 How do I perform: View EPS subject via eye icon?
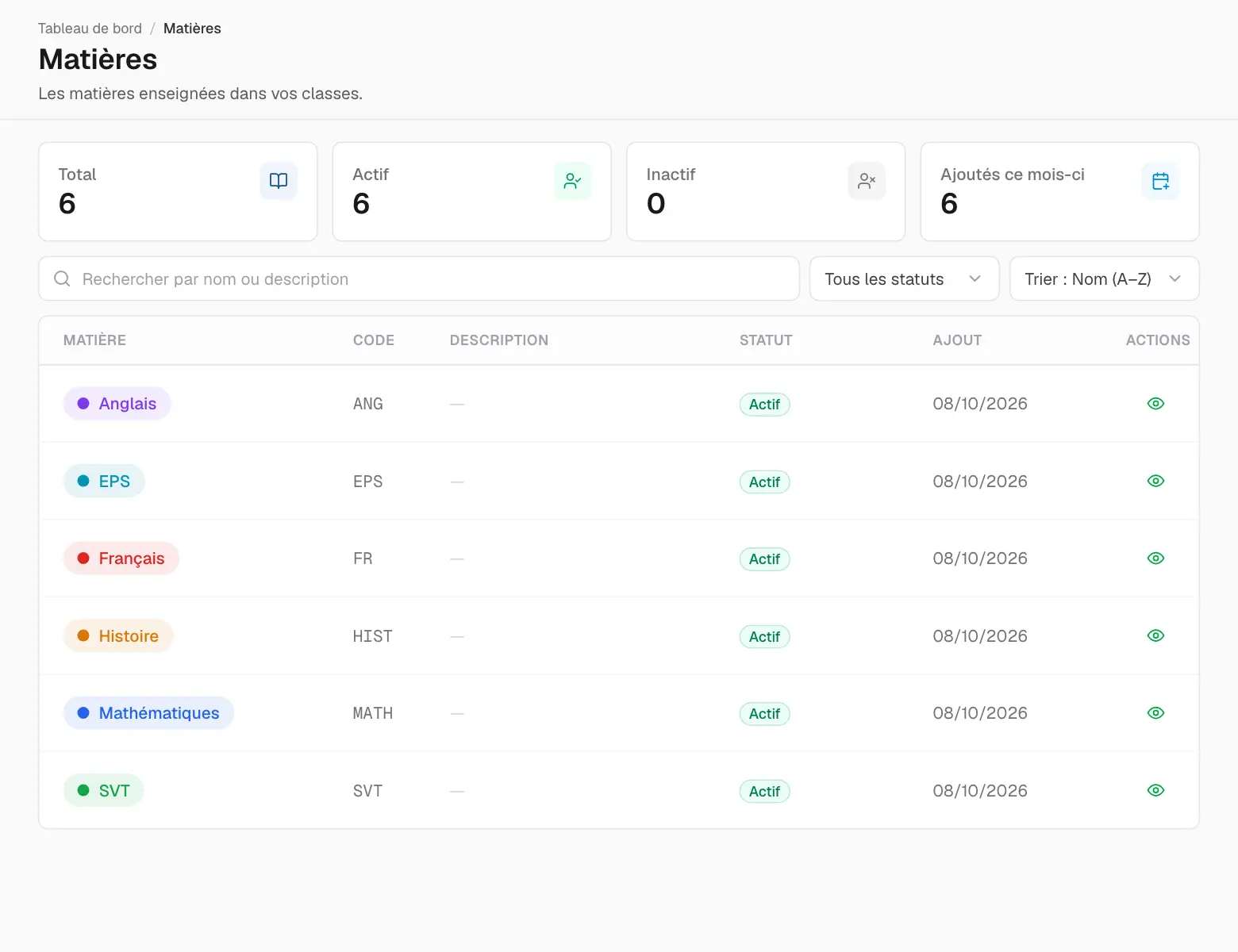[x=1155, y=481]
